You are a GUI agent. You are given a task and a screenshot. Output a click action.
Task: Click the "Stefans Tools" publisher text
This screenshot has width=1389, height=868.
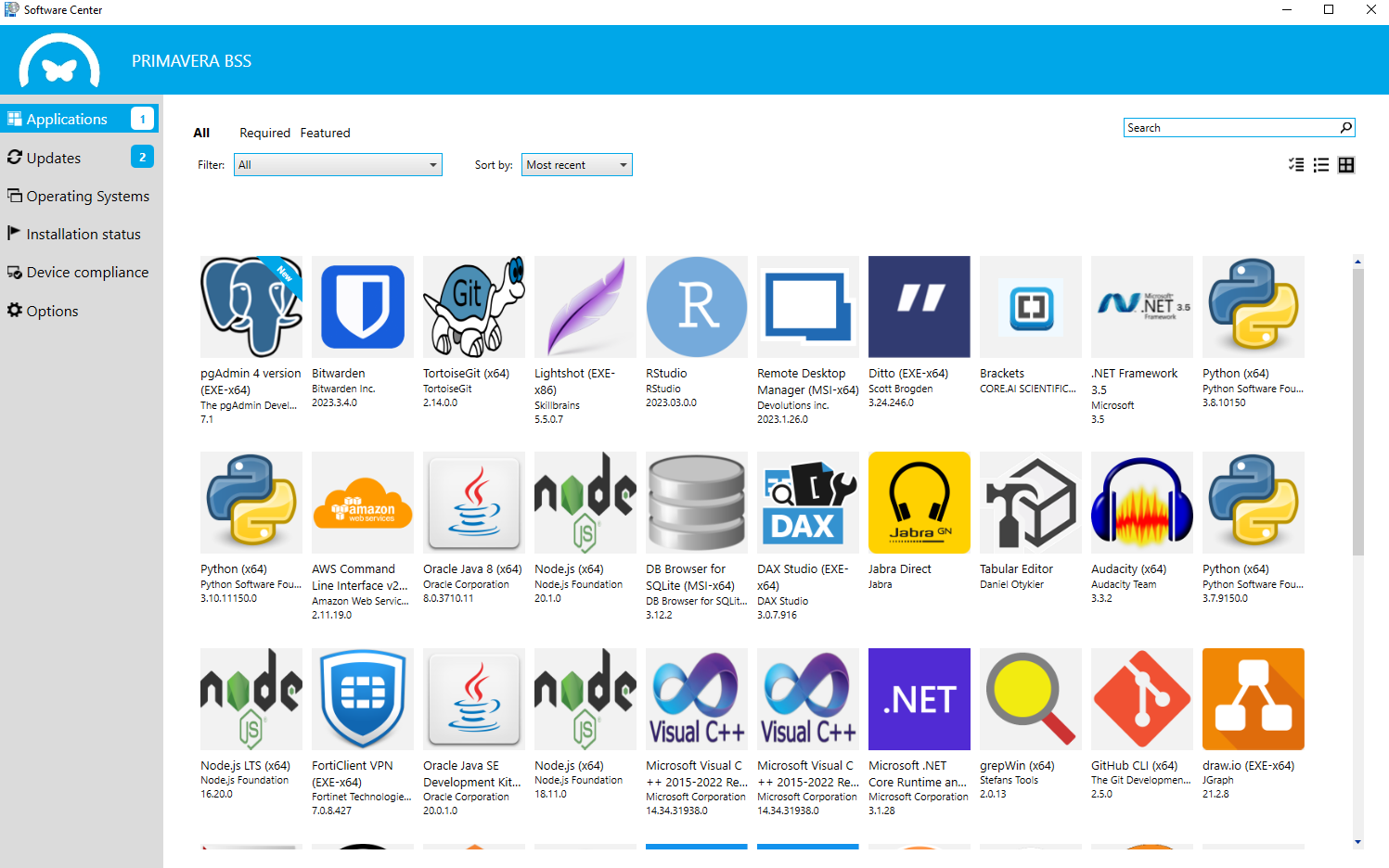pyautogui.click(x=1010, y=781)
